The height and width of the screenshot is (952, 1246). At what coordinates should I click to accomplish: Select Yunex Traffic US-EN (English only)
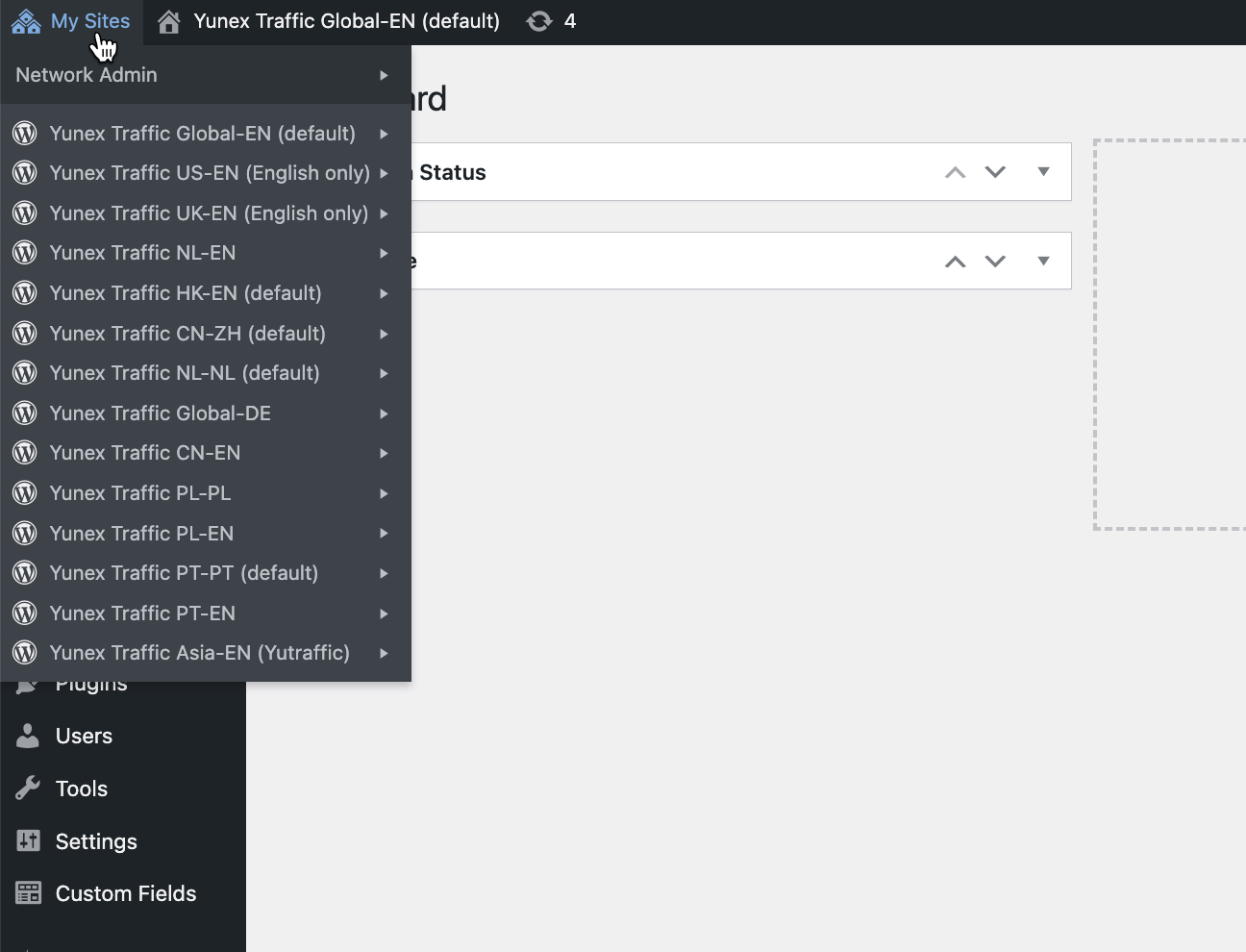click(209, 173)
